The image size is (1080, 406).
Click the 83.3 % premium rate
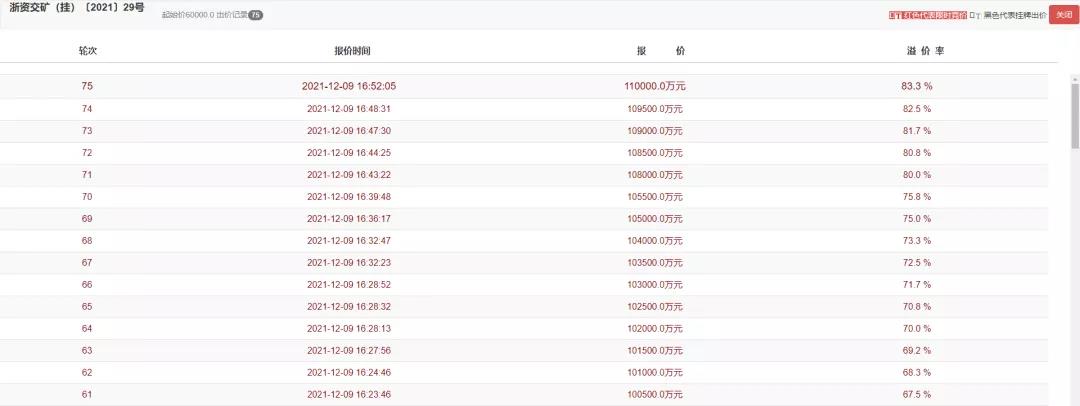917,86
